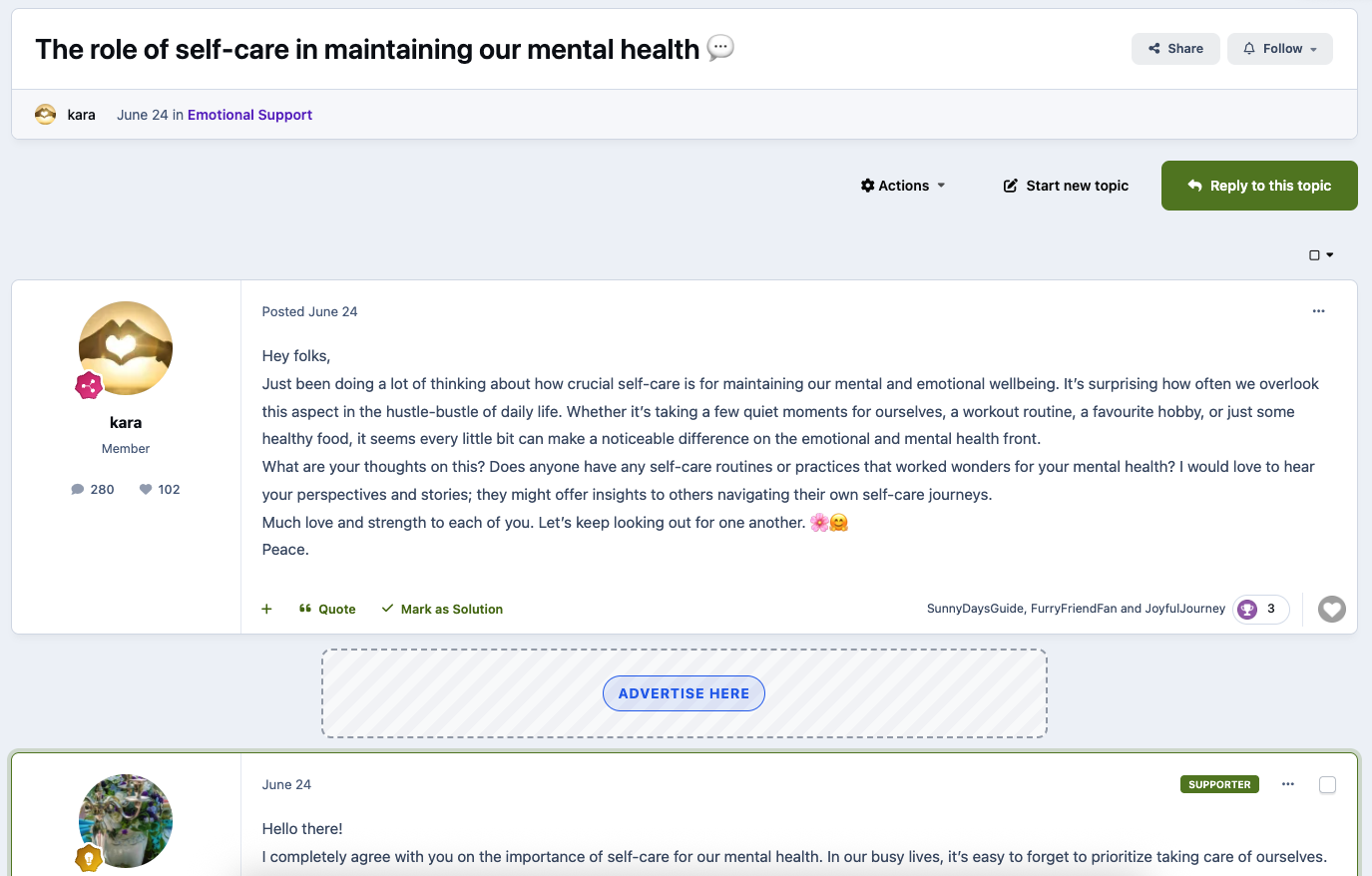Open the Follow dropdown
Image resolution: width=1372 pixels, height=876 pixels.
pos(1280,49)
